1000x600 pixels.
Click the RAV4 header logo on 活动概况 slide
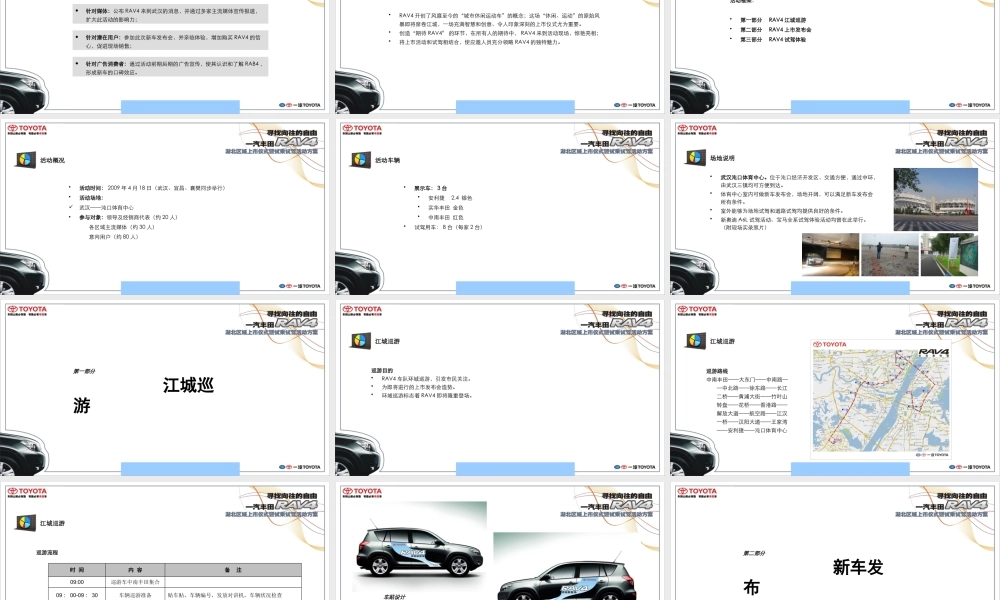click(295, 142)
